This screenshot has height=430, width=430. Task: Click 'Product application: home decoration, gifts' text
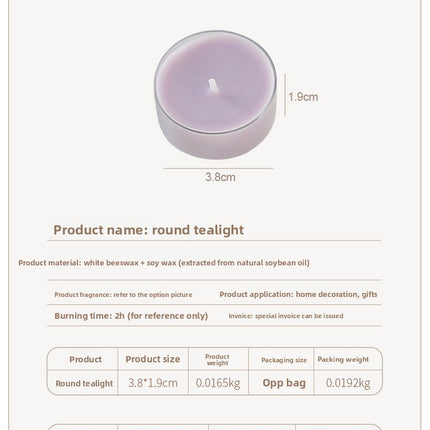[298, 294]
